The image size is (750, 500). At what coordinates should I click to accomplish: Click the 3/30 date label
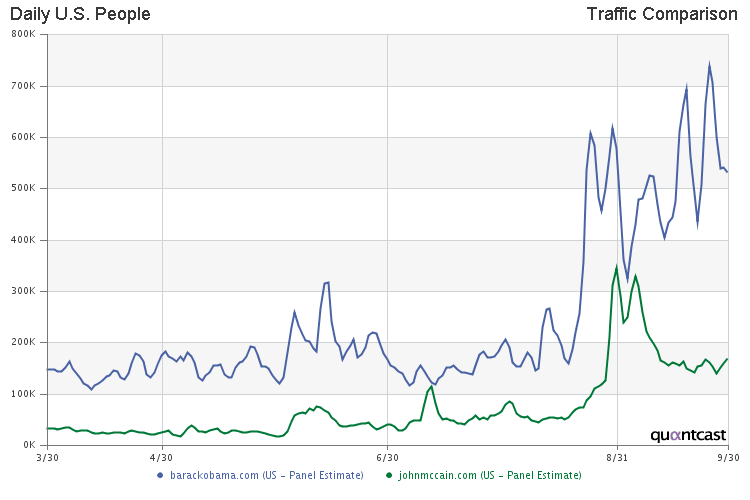[47, 456]
